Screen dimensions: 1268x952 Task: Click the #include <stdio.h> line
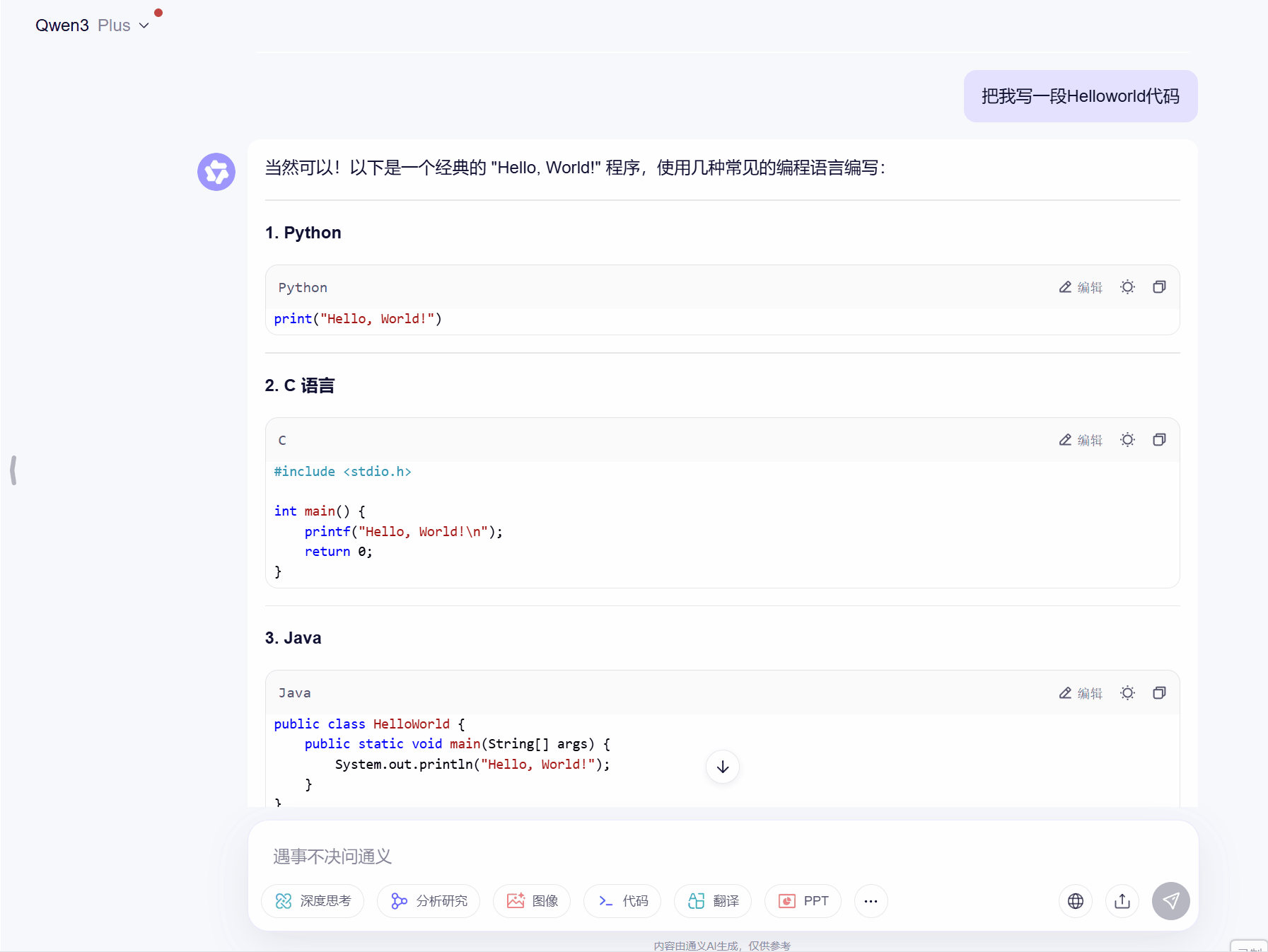click(x=343, y=472)
